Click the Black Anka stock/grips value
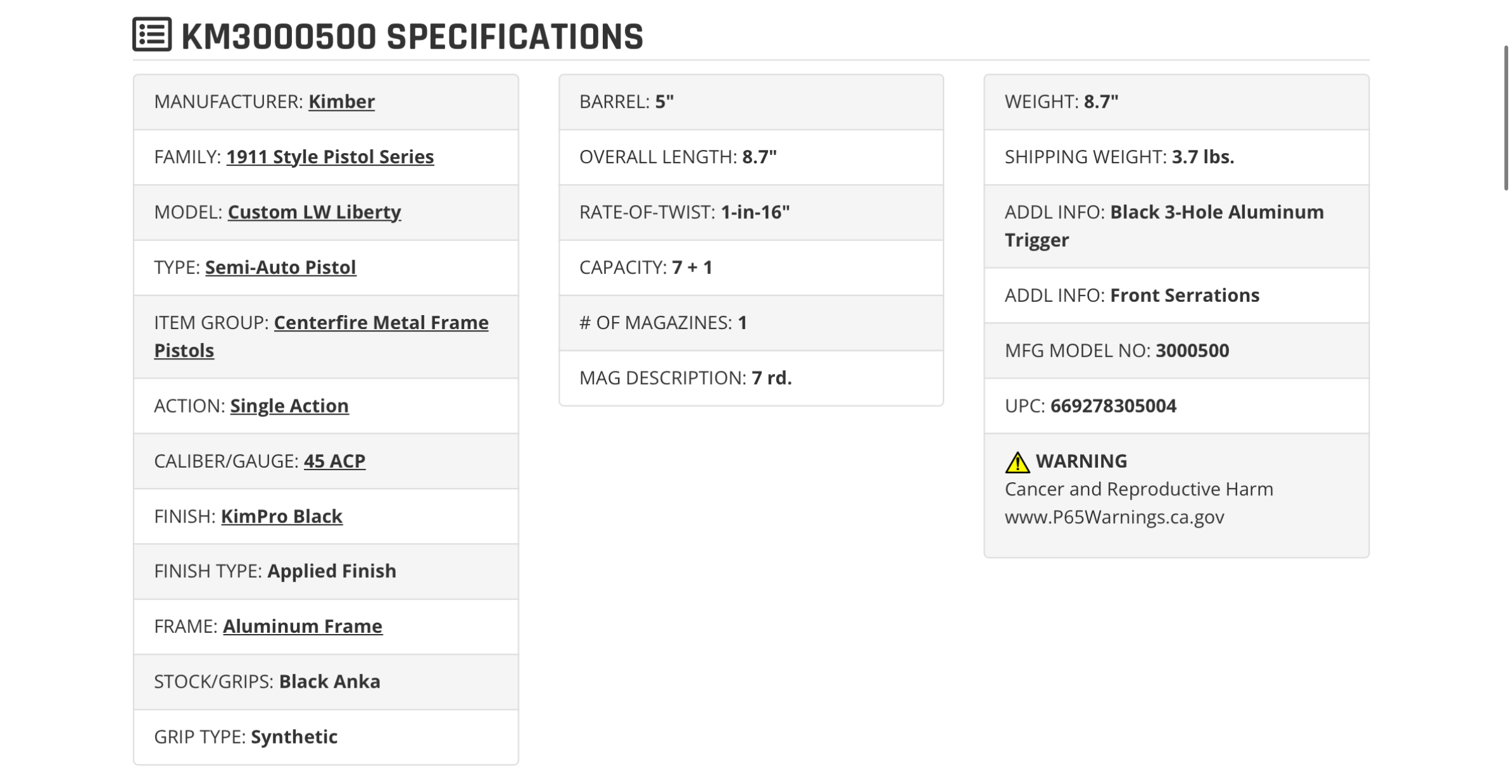This screenshot has width=1512, height=784. click(x=330, y=681)
